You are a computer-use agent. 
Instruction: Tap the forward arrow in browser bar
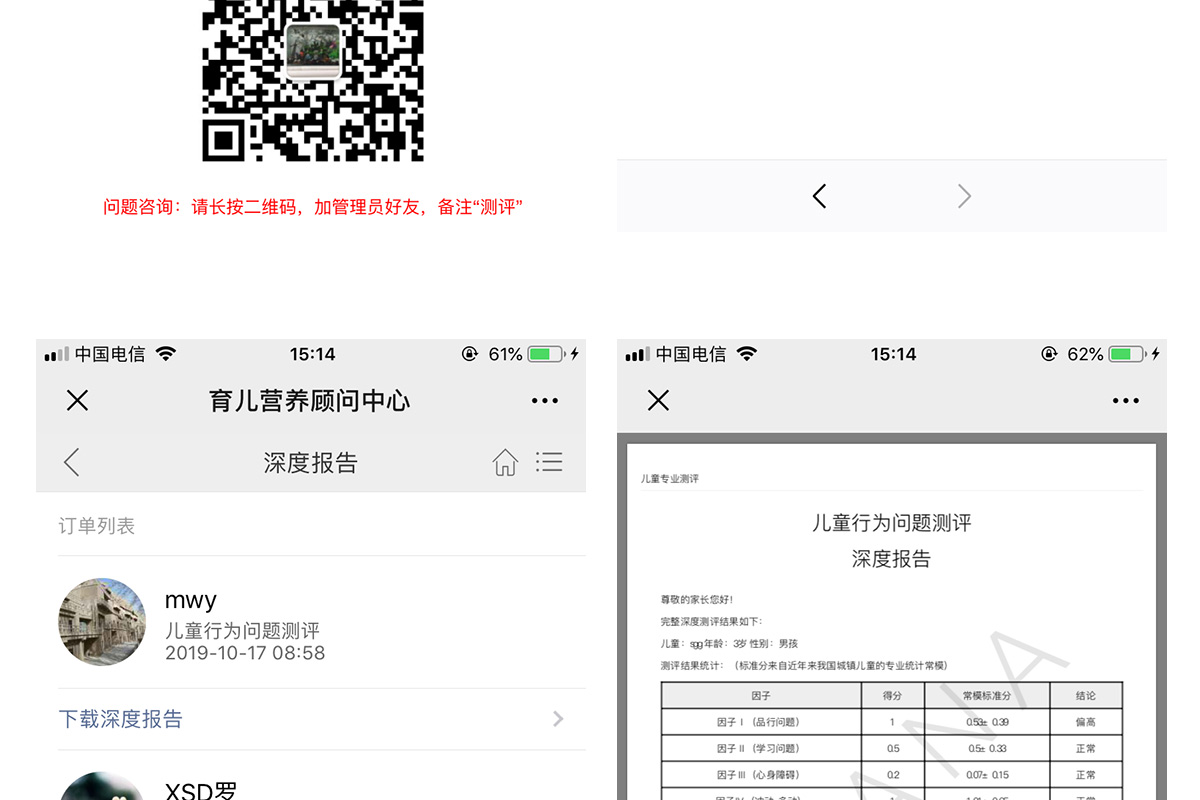(x=964, y=196)
